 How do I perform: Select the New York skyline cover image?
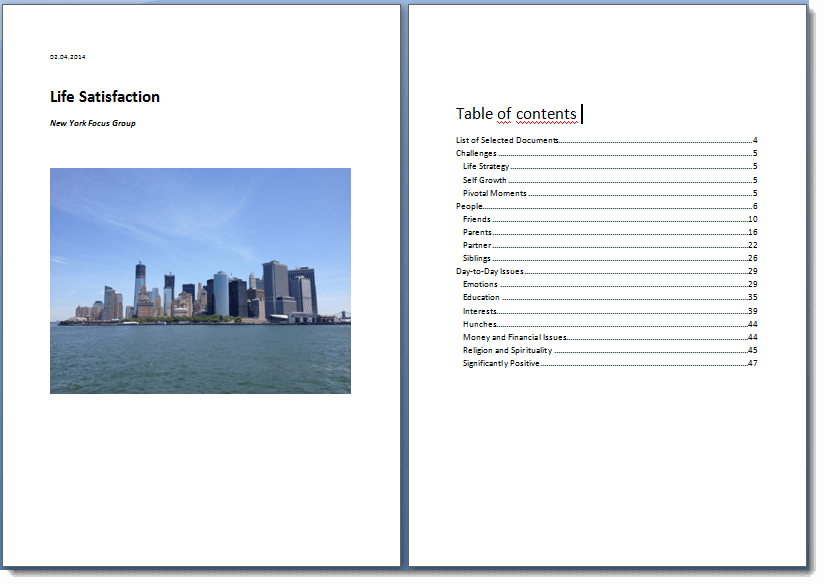pos(200,281)
